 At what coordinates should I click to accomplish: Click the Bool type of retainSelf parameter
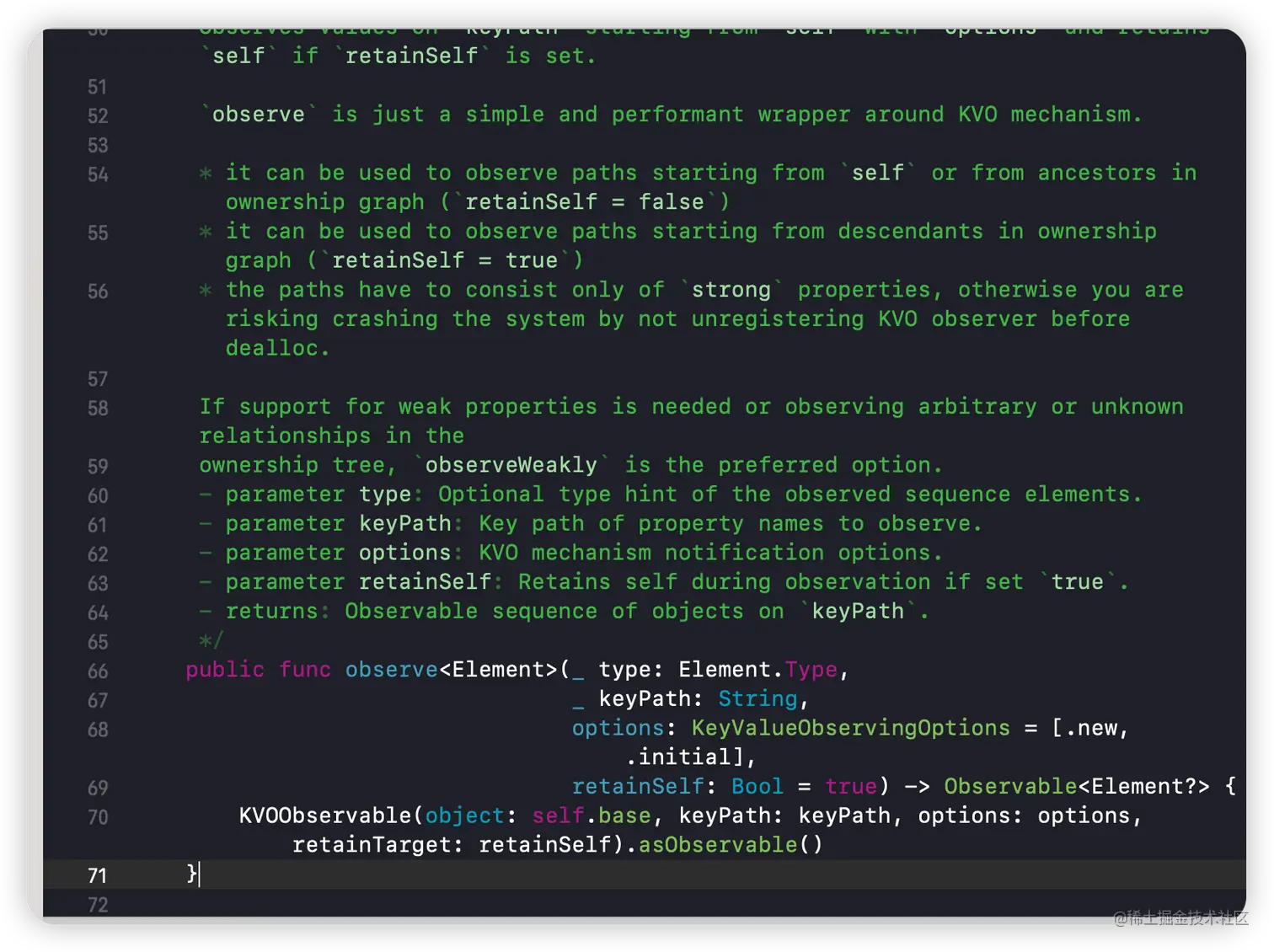(757, 786)
